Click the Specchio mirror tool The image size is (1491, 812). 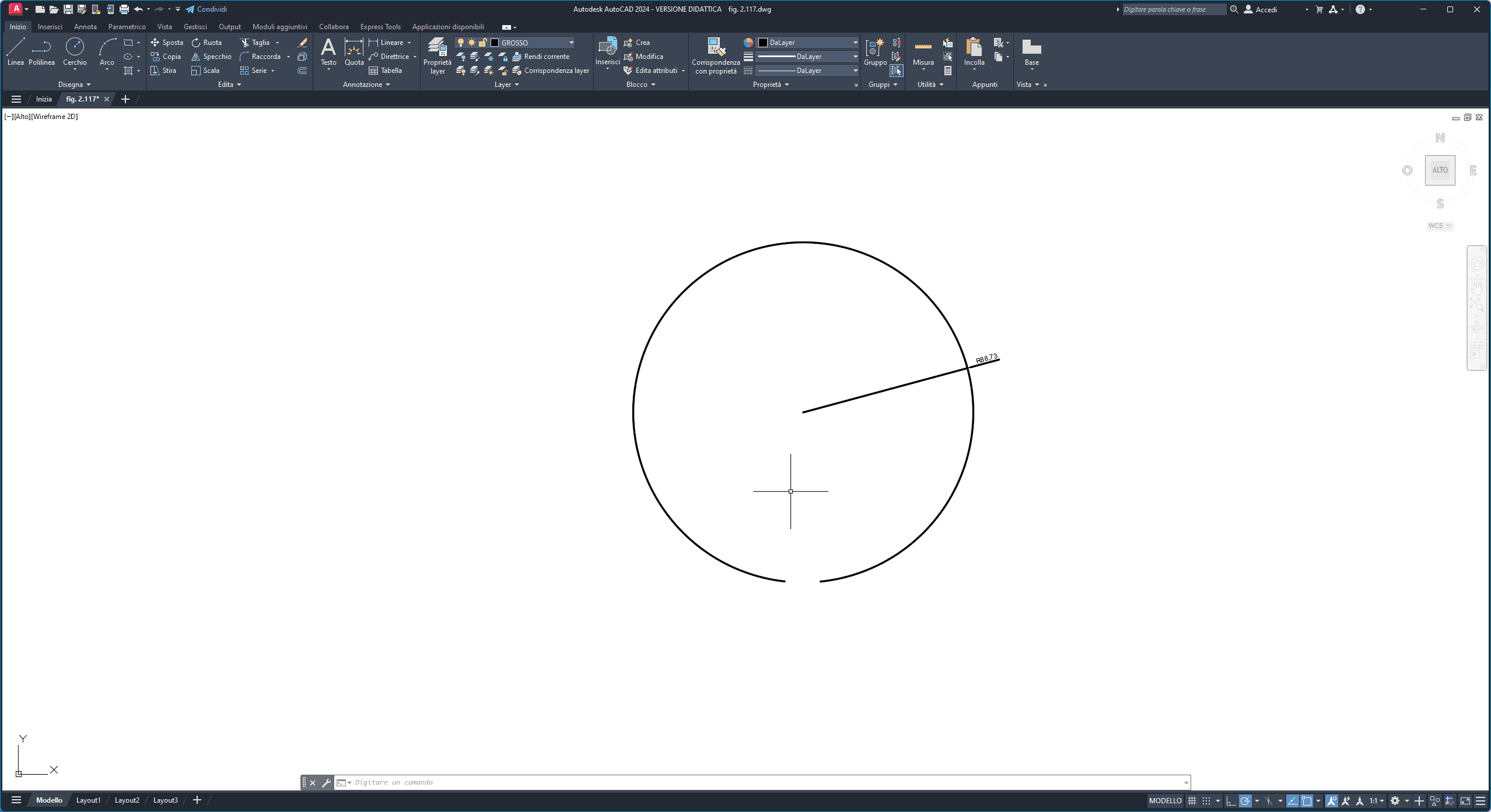(x=211, y=57)
